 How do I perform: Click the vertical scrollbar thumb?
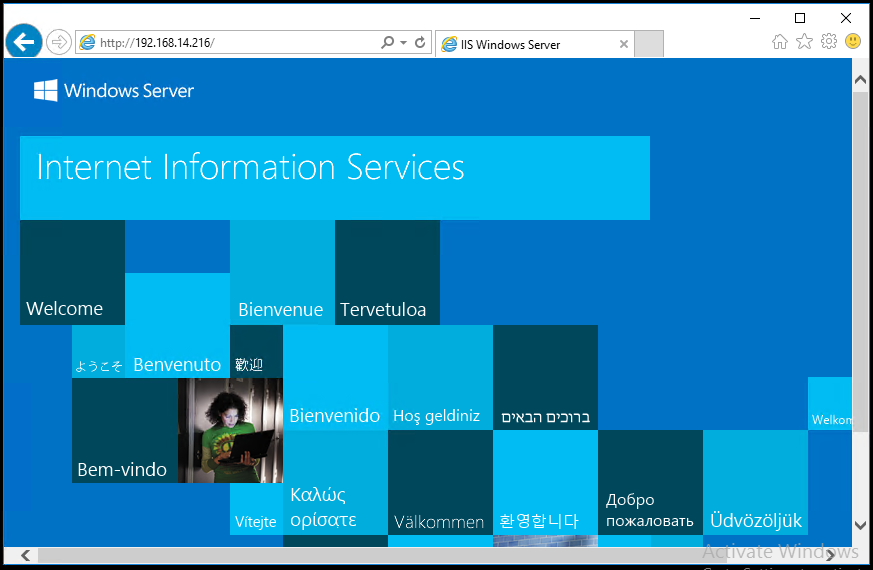click(x=860, y=262)
